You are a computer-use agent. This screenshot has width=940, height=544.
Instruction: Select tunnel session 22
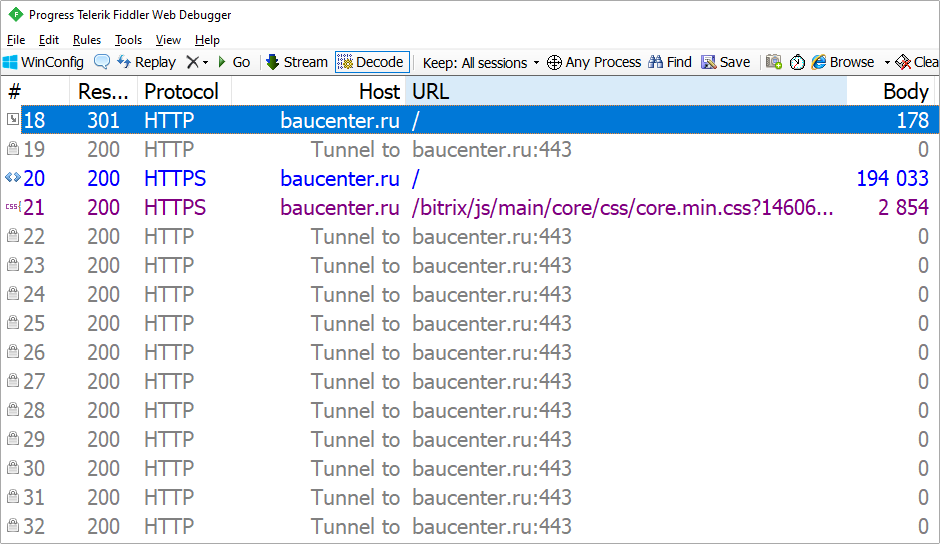coord(470,236)
